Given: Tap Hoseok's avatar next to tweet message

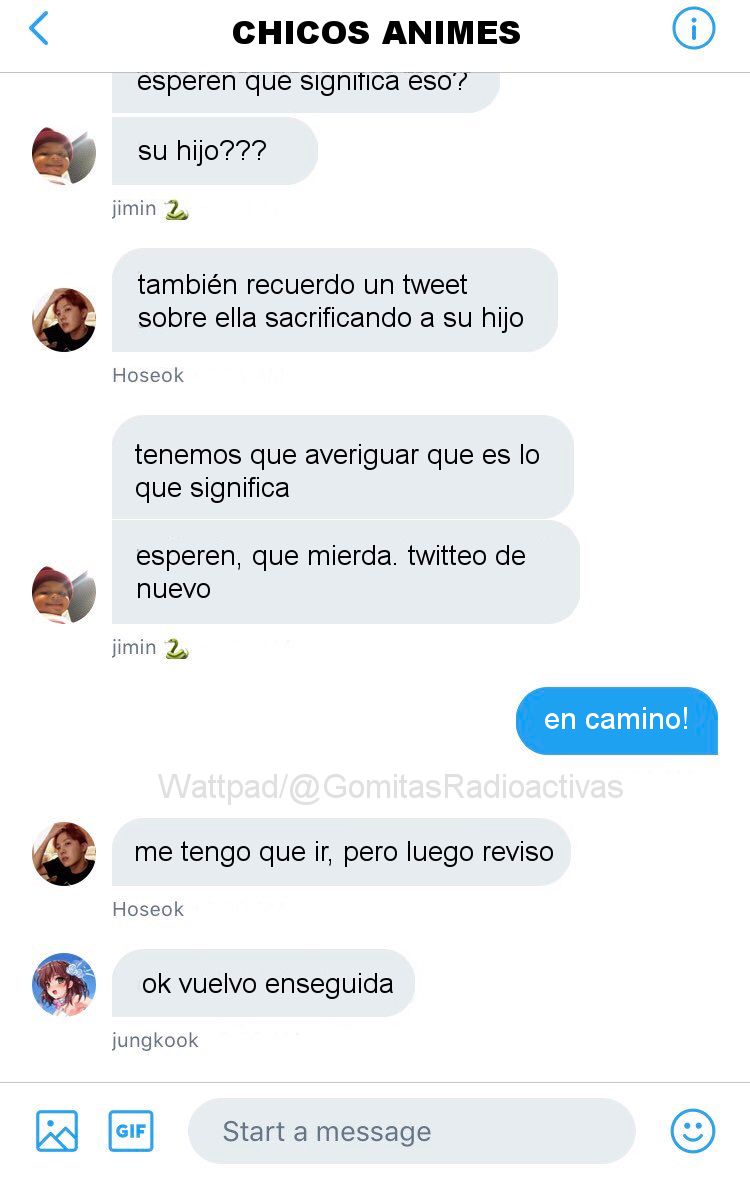Looking at the screenshot, I should (64, 320).
